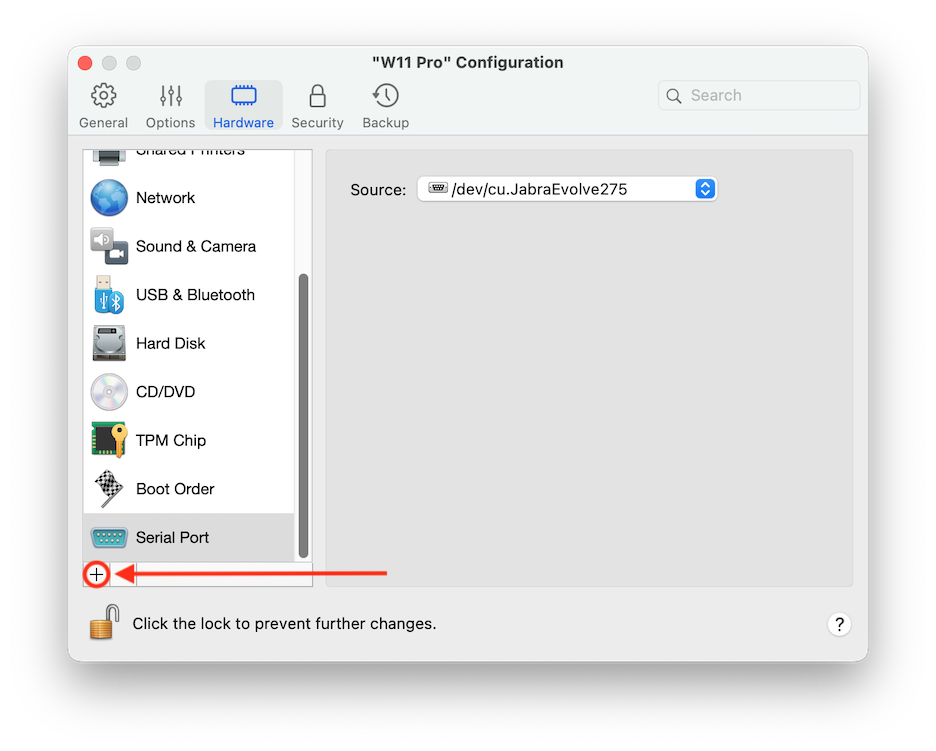This screenshot has height=751, width=936.
Task: Open the Options configuration pane
Action: click(170, 104)
